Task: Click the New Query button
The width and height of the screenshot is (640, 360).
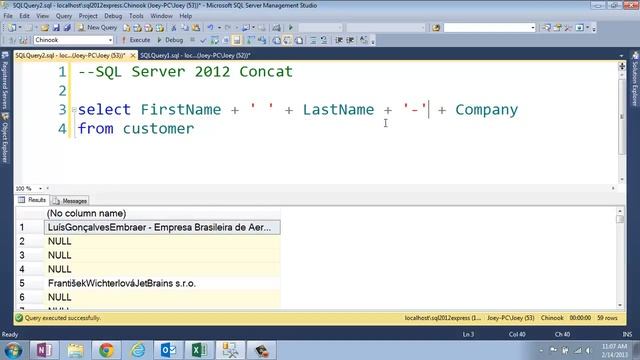Action: (97, 27)
